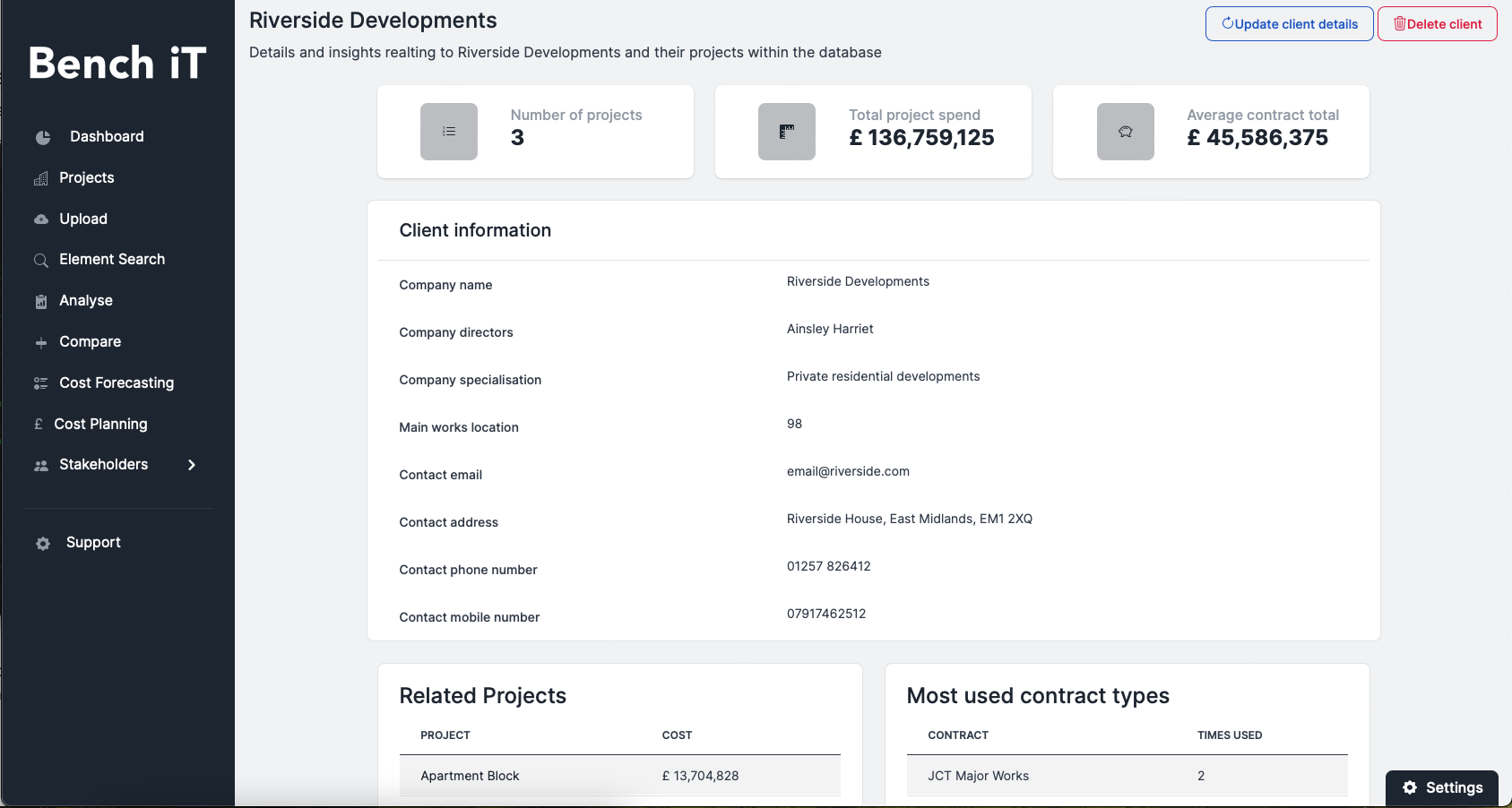The image size is (1512, 808).
Task: Open Cost Forecasting
Action: tap(117, 383)
